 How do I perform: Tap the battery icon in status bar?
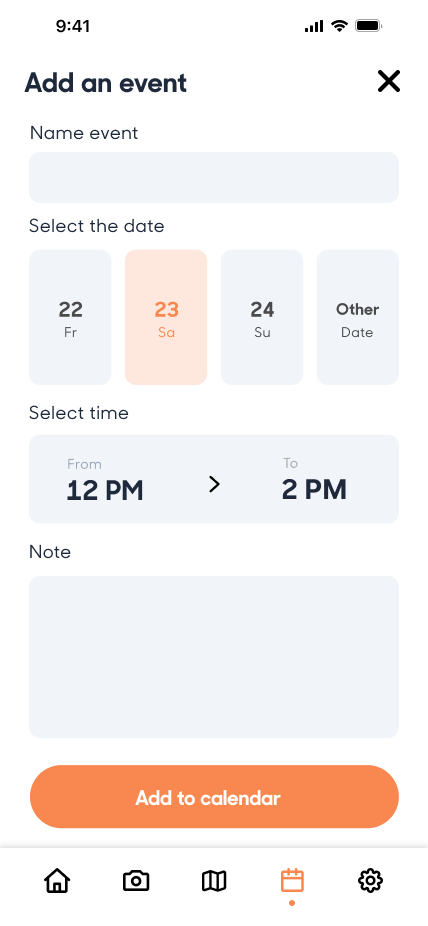[368, 26]
